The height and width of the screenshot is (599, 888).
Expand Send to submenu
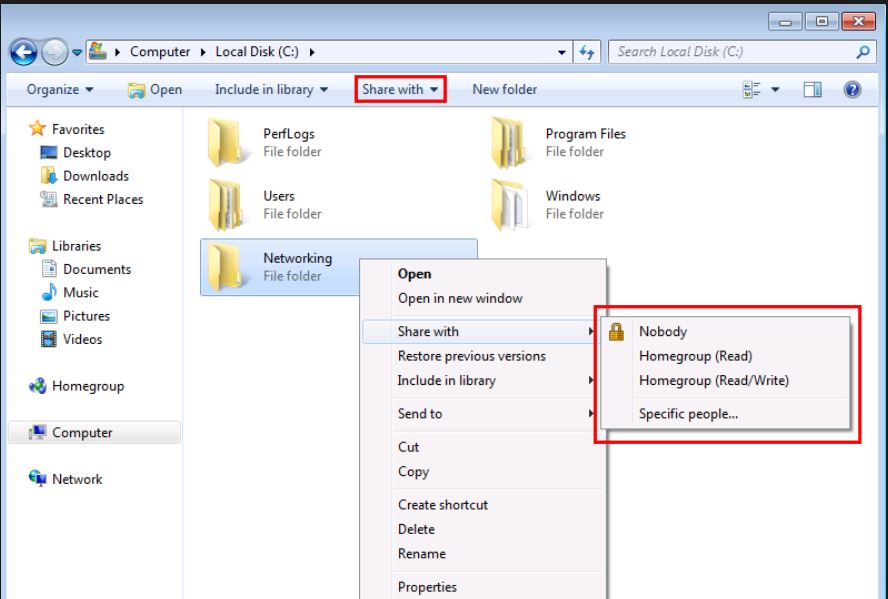point(484,414)
